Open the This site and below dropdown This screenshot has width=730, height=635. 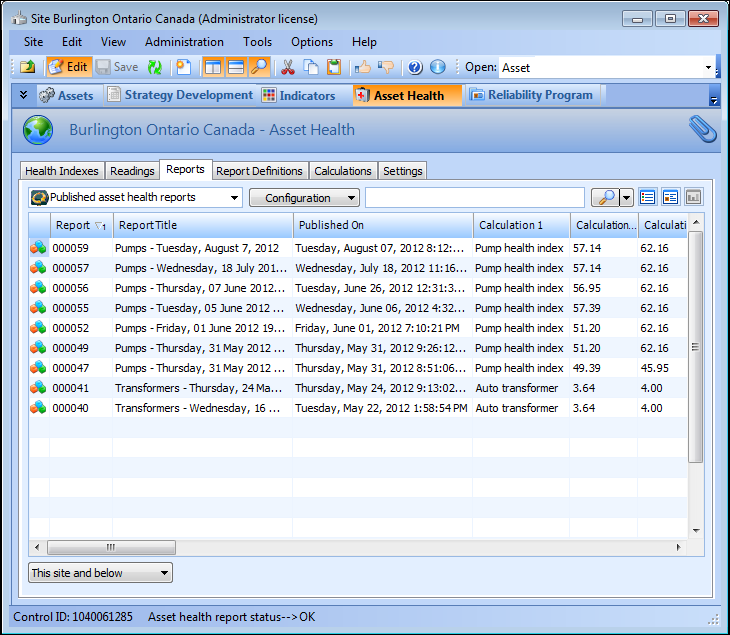click(100, 573)
